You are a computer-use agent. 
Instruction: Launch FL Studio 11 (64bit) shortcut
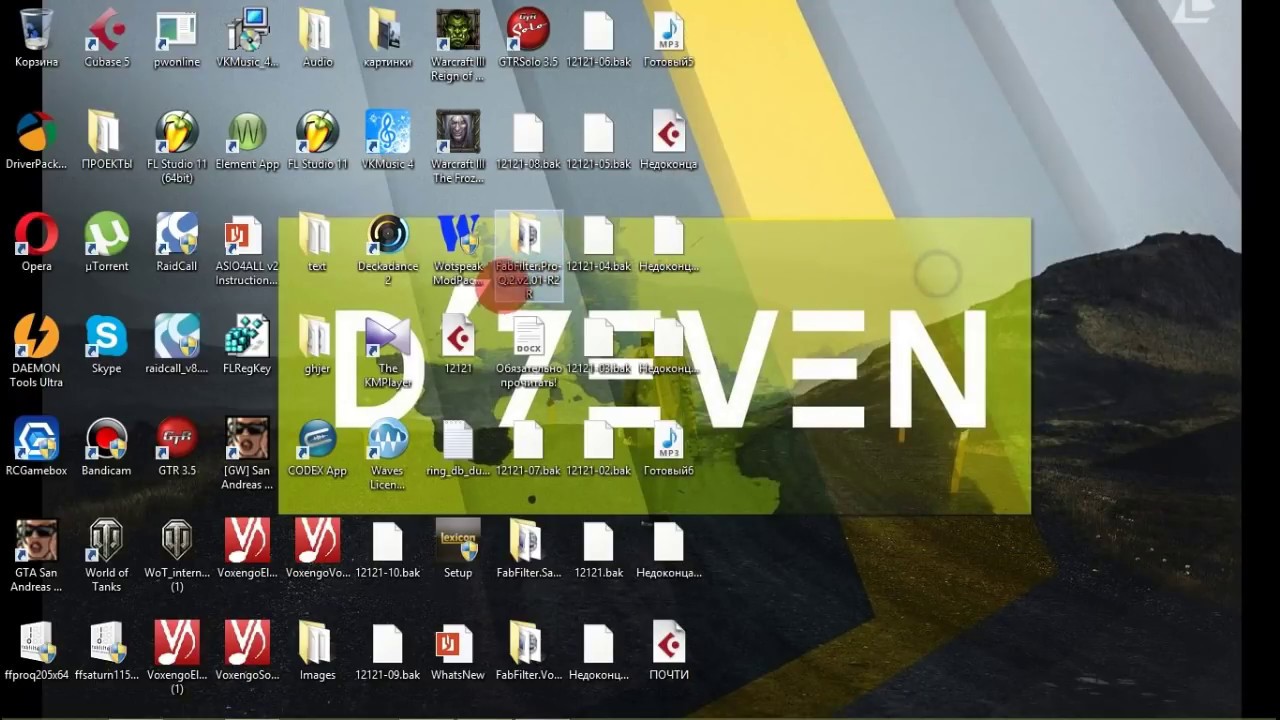coord(177,147)
